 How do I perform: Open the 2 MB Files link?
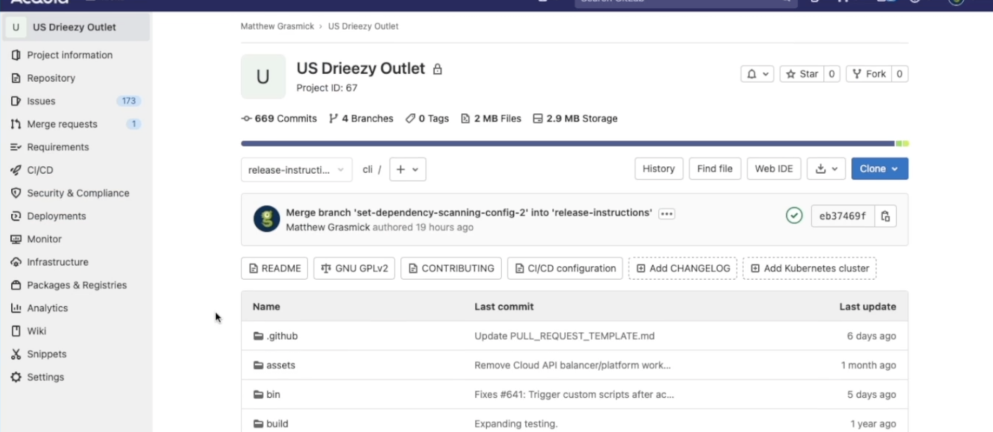[x=491, y=118]
